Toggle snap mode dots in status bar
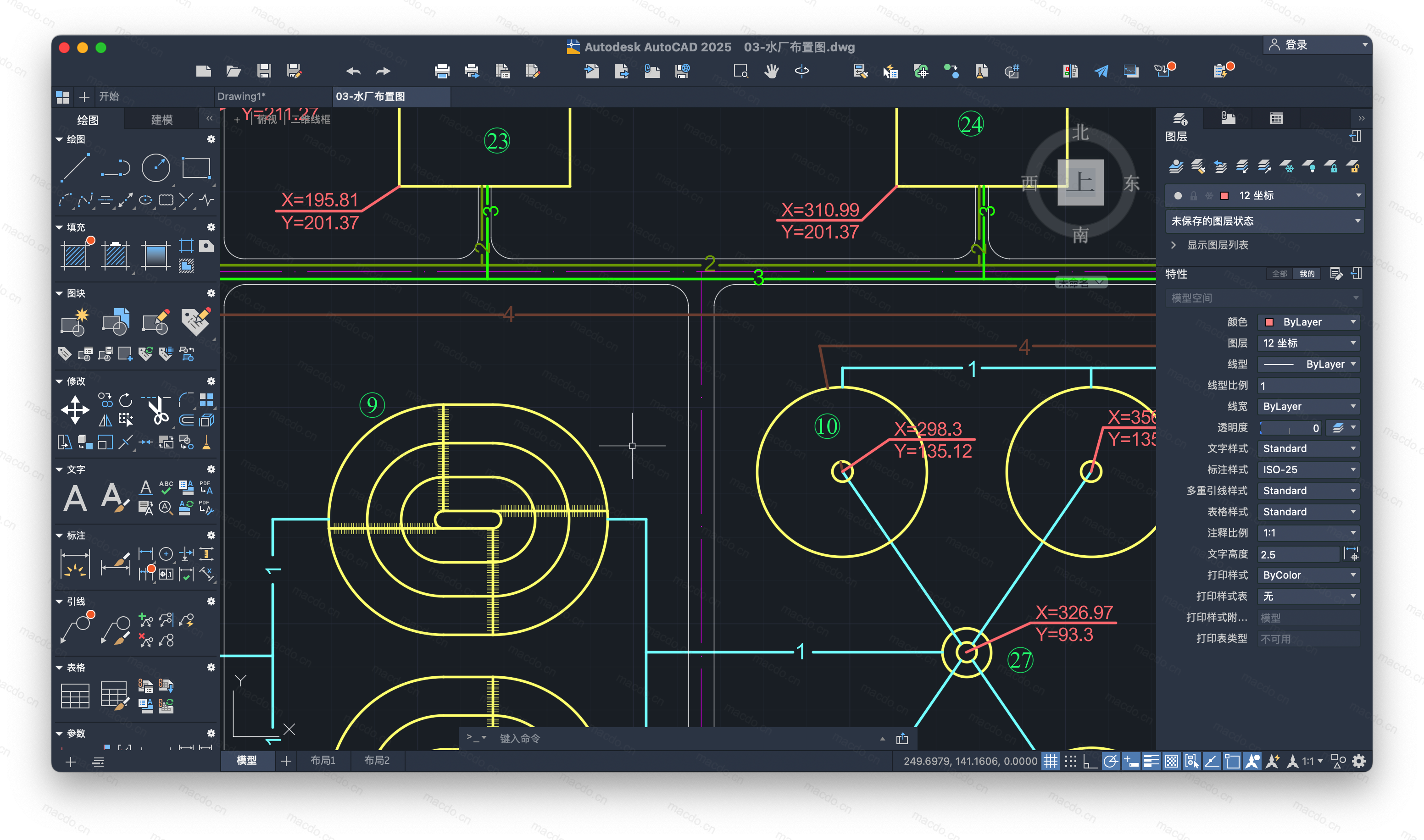The image size is (1424, 840). point(1070,761)
